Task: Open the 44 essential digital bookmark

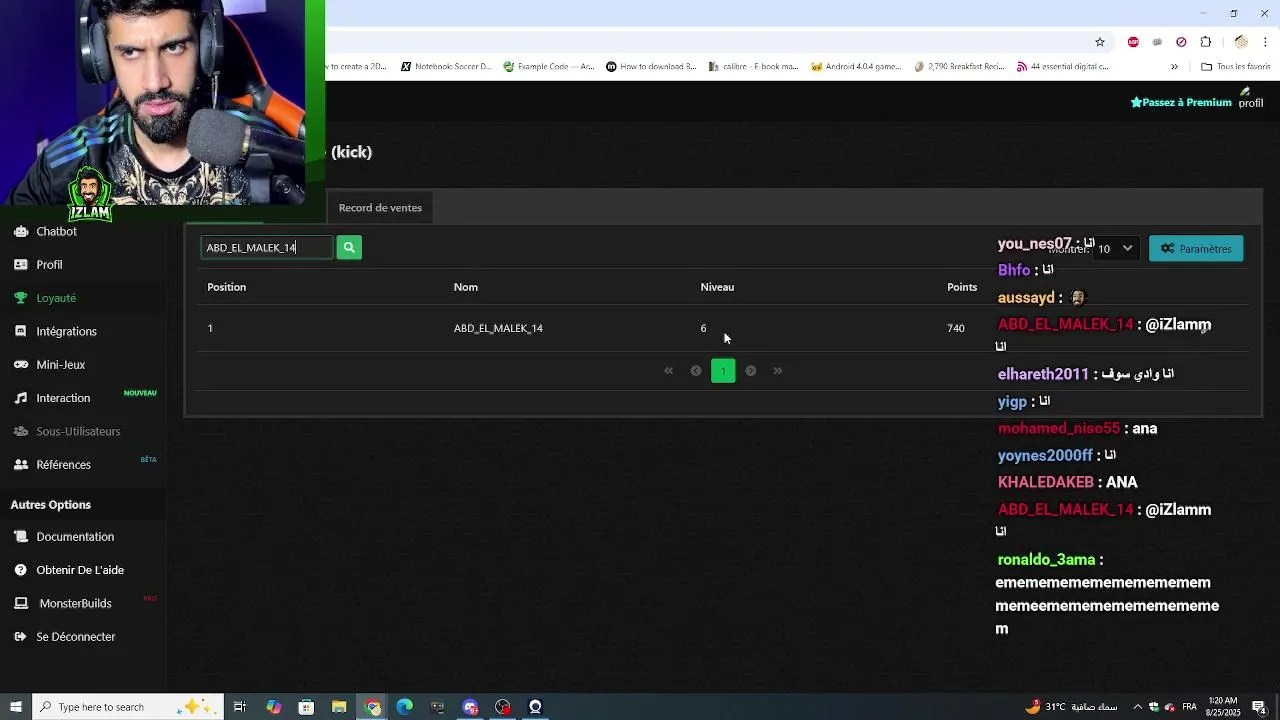Action: (x=1062, y=67)
